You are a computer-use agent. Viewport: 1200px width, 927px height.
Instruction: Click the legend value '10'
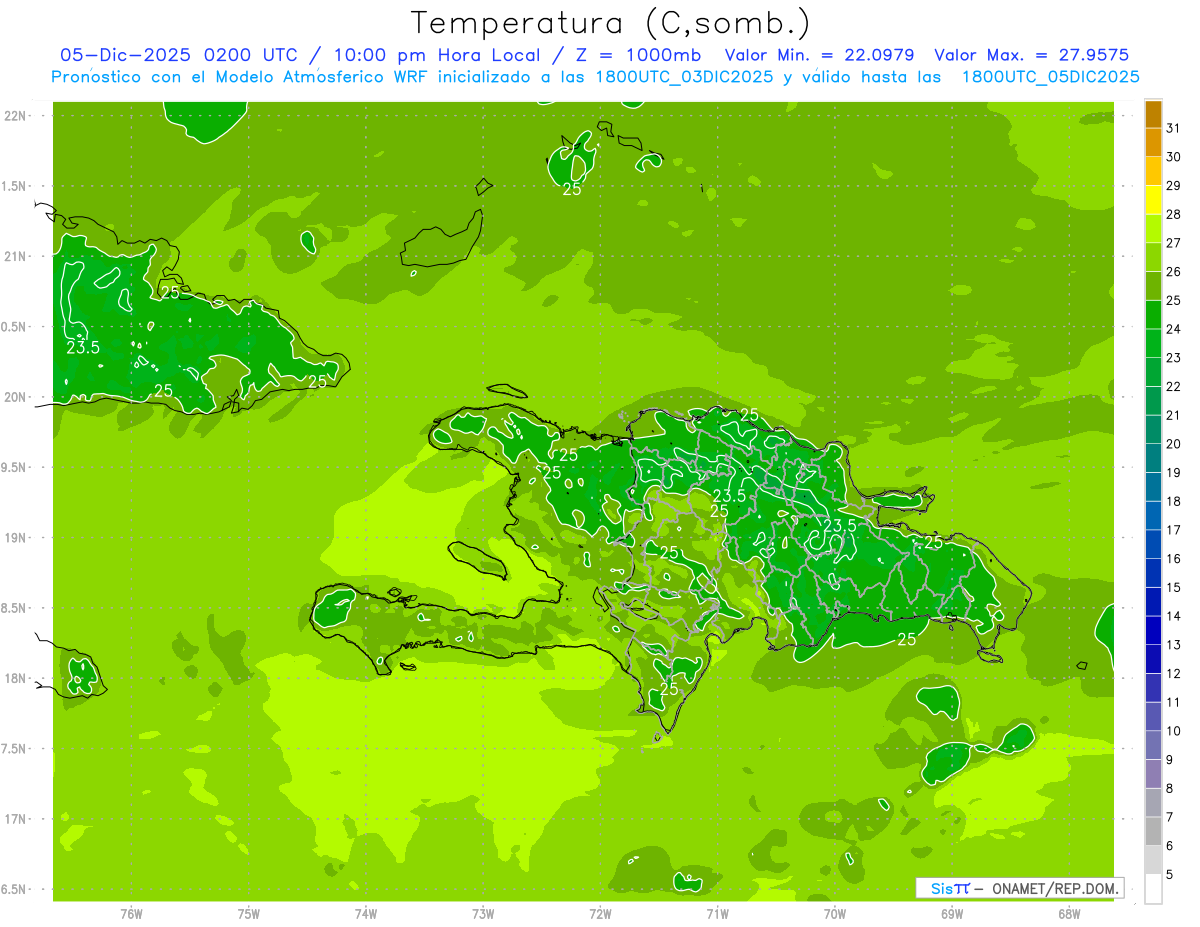pyautogui.click(x=1174, y=731)
